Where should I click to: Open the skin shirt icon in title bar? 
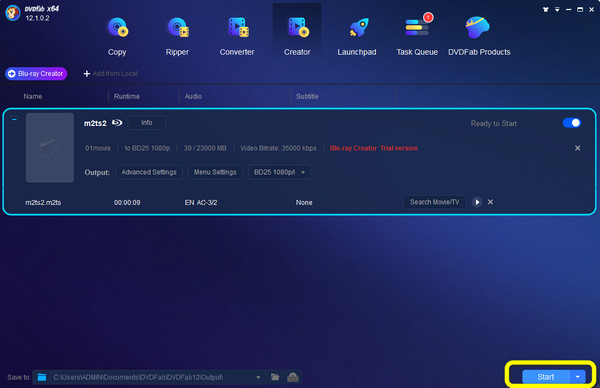[546, 10]
